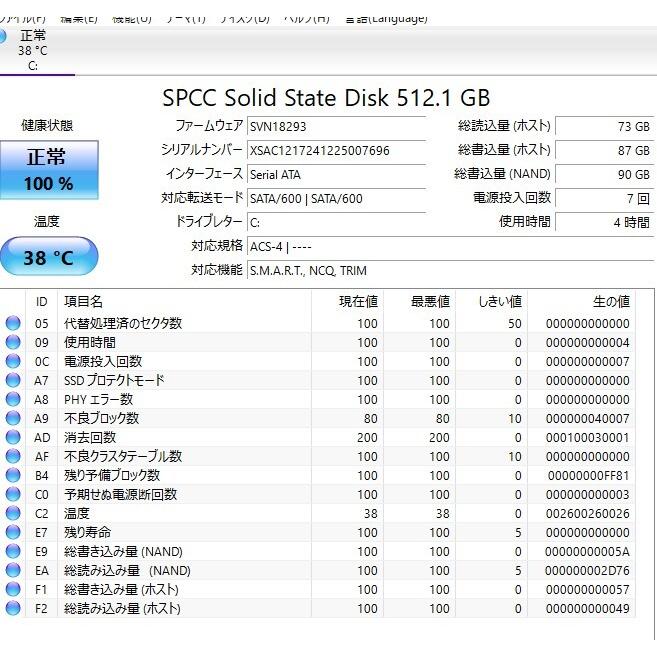Open the ディスク(D) menu

[x=244, y=17]
